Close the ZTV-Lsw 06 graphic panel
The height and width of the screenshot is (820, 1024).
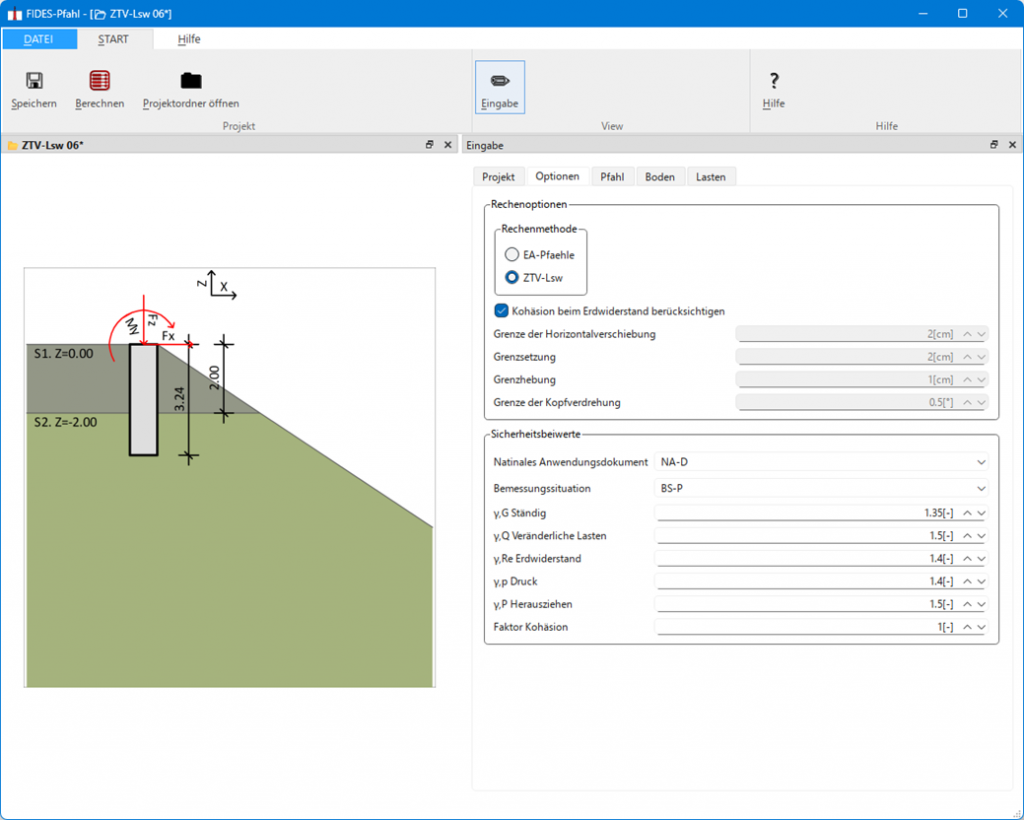pyautogui.click(x=447, y=145)
